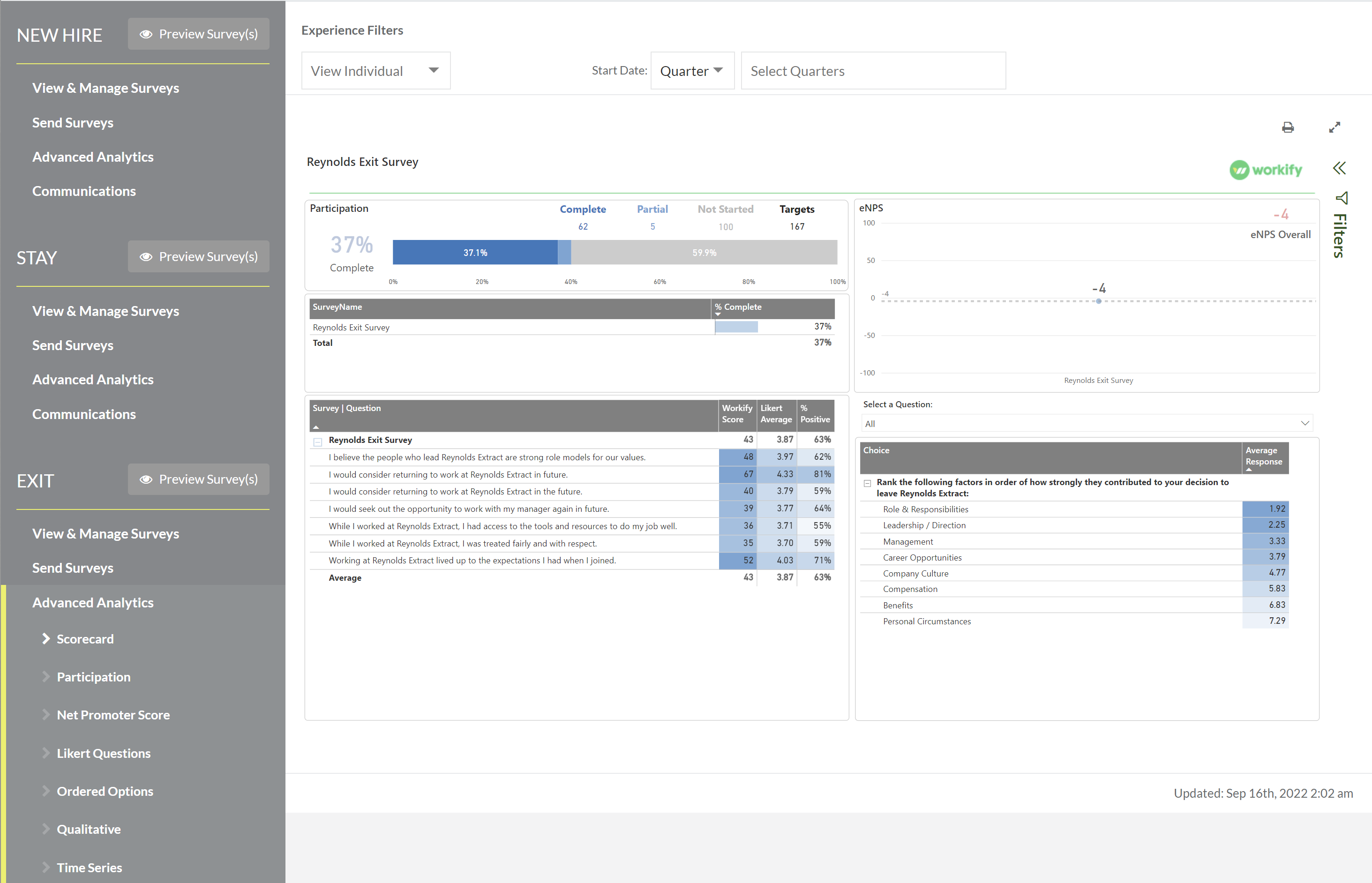Click the 37.1% complete bar segment
This screenshot has width=1372, height=883.
click(475, 252)
